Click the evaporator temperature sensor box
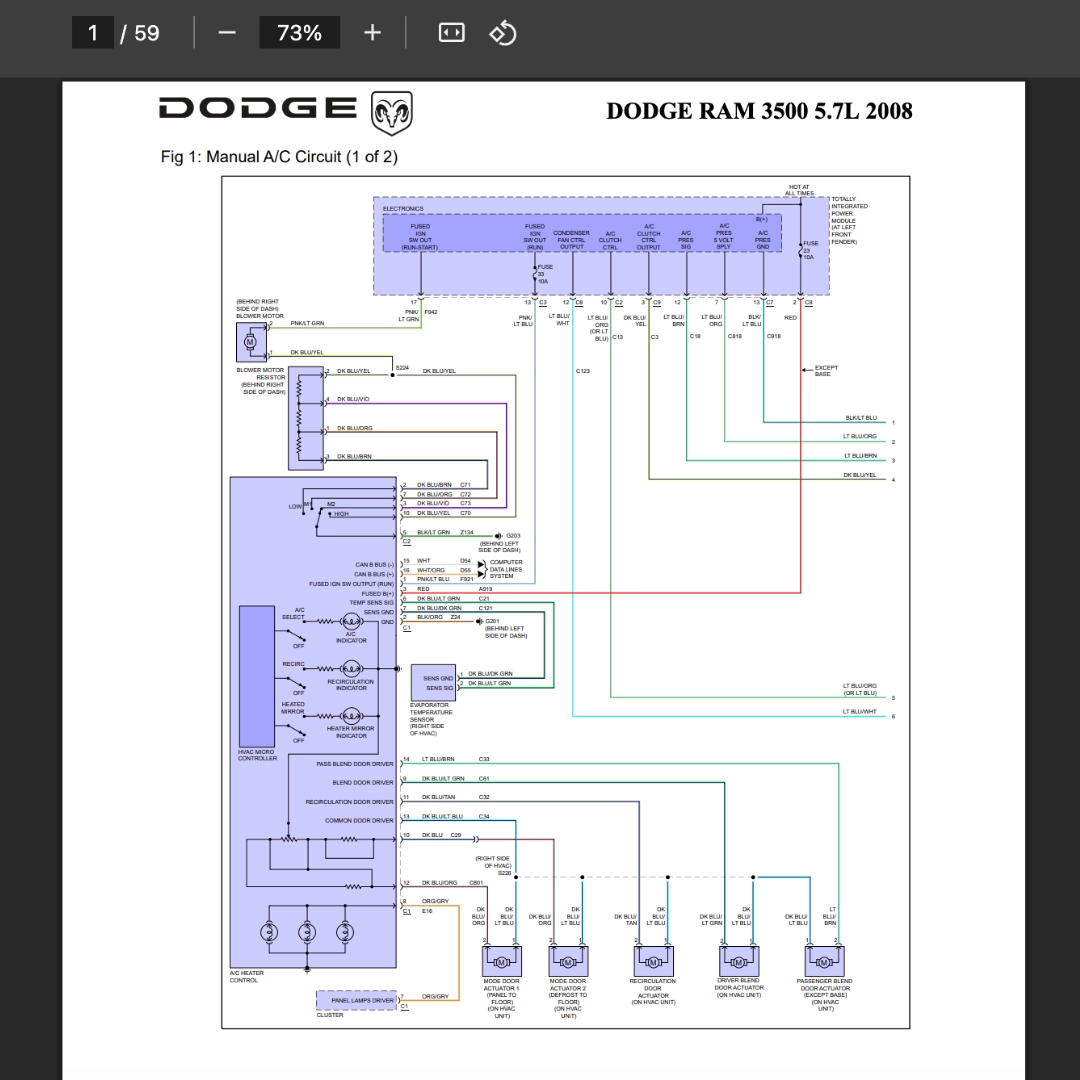Image resolution: width=1080 pixels, height=1080 pixels. point(433,683)
